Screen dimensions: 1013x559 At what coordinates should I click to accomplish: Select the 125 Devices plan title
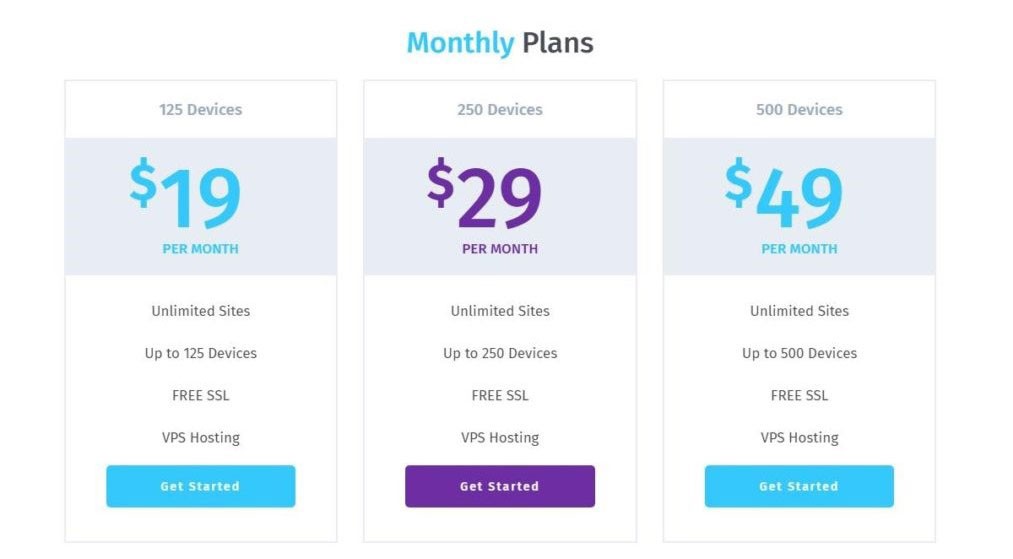pos(200,109)
